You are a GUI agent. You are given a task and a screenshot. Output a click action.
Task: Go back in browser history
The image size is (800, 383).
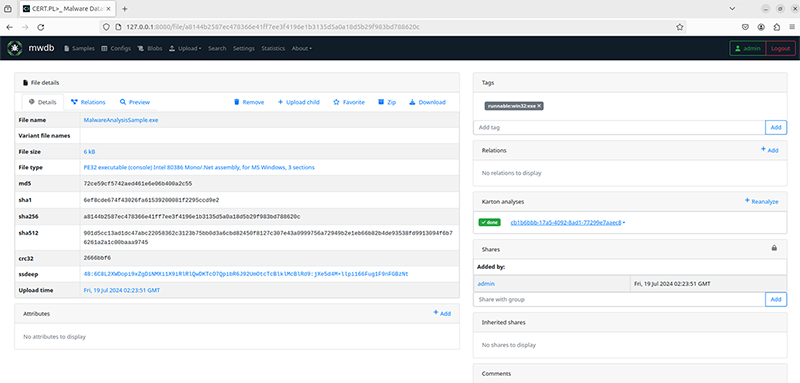click(9, 27)
